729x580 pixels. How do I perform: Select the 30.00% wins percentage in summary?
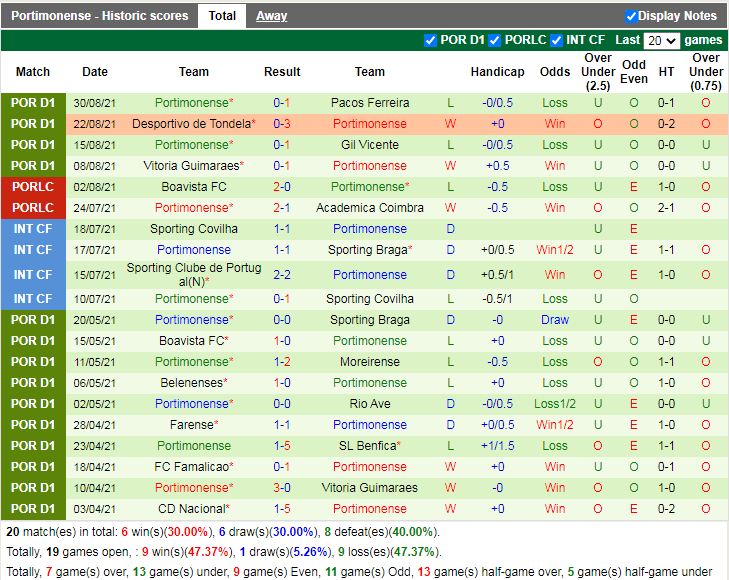pos(187,531)
